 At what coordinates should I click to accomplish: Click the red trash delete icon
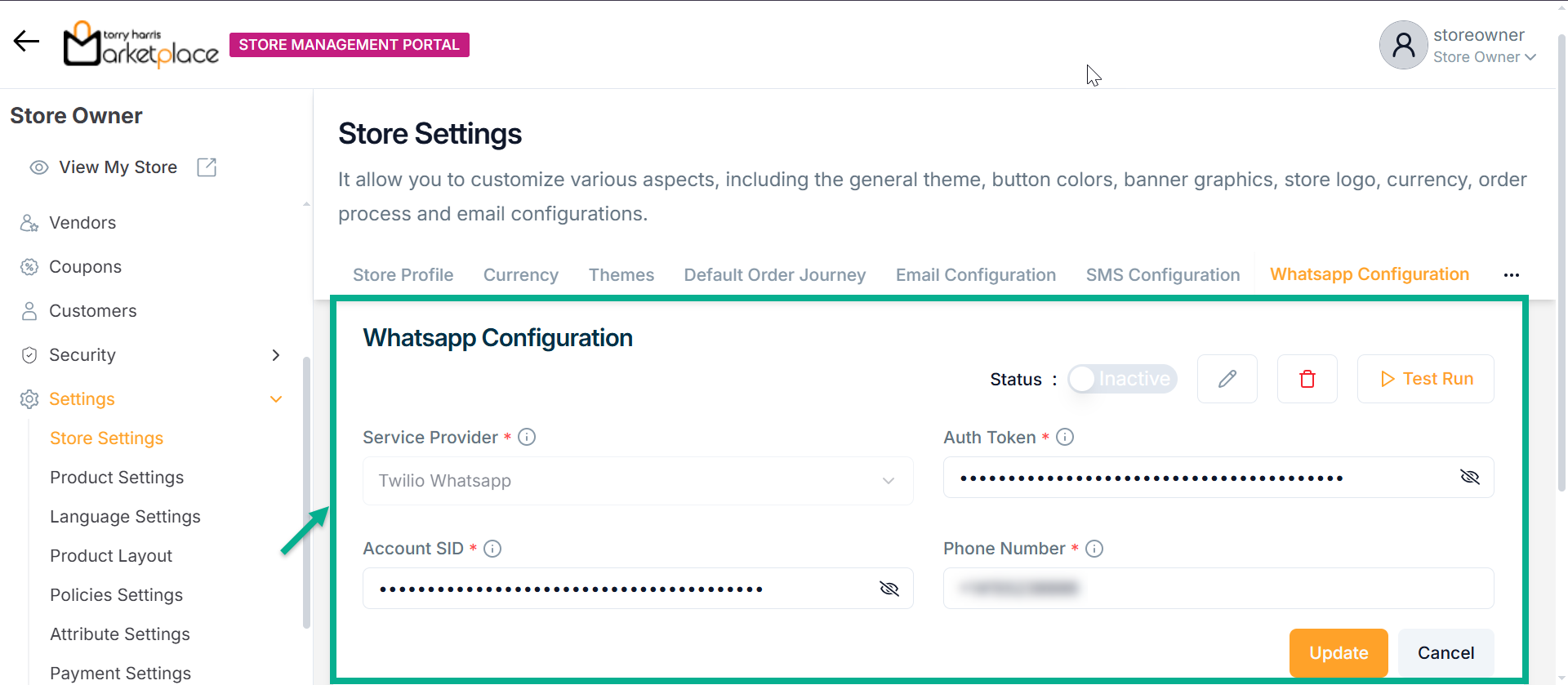(x=1307, y=379)
